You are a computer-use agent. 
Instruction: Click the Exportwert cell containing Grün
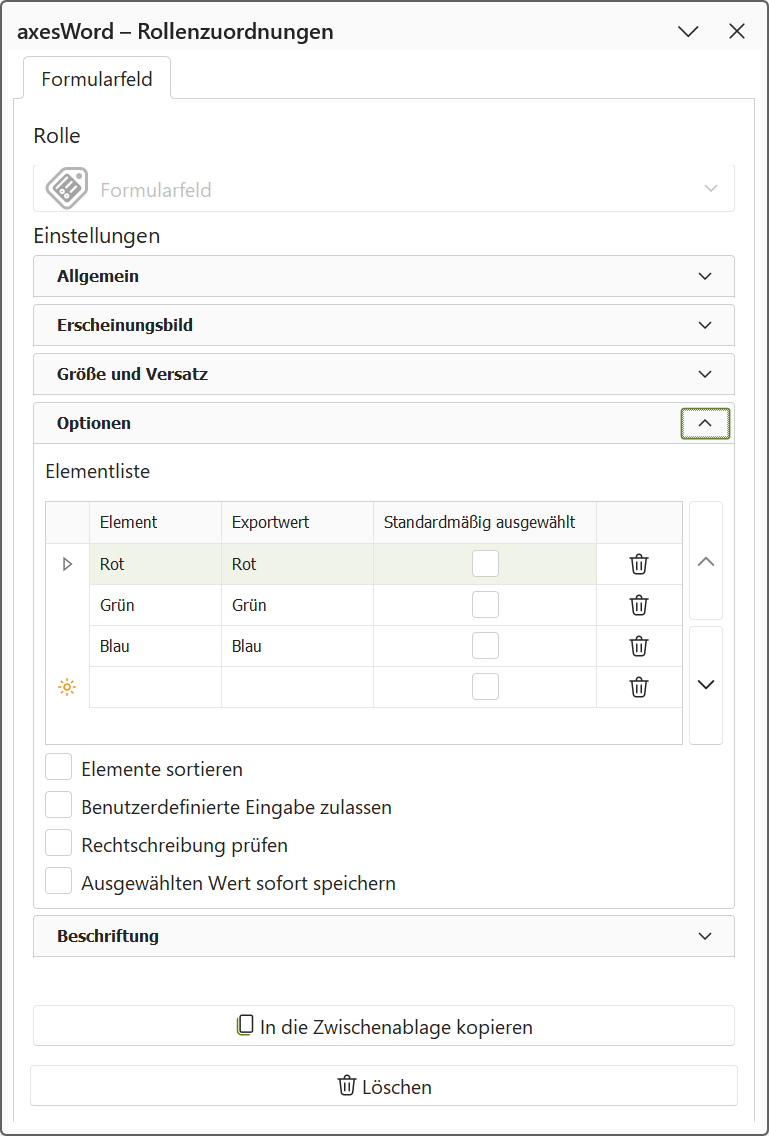pos(297,605)
